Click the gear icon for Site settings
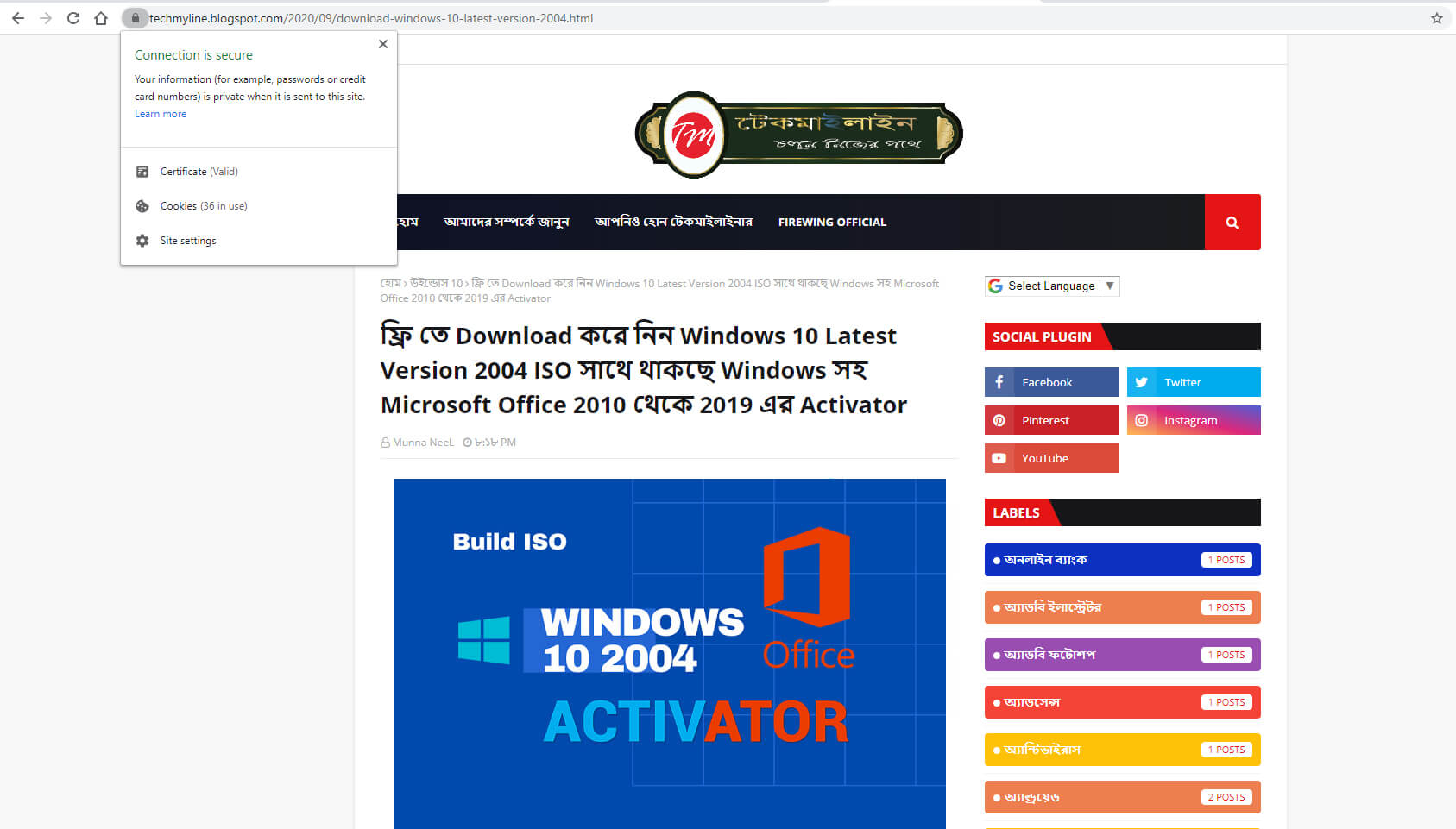The width and height of the screenshot is (1456, 829). point(142,241)
